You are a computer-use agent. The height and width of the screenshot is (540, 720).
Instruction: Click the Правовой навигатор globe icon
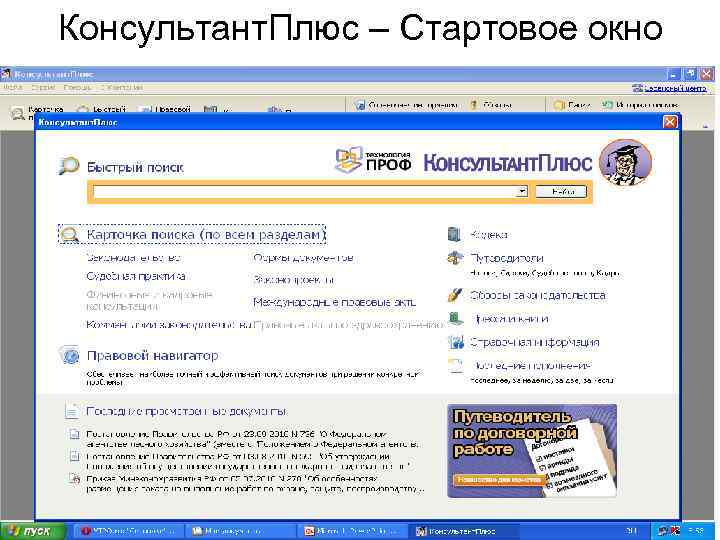pyautogui.click(x=70, y=356)
